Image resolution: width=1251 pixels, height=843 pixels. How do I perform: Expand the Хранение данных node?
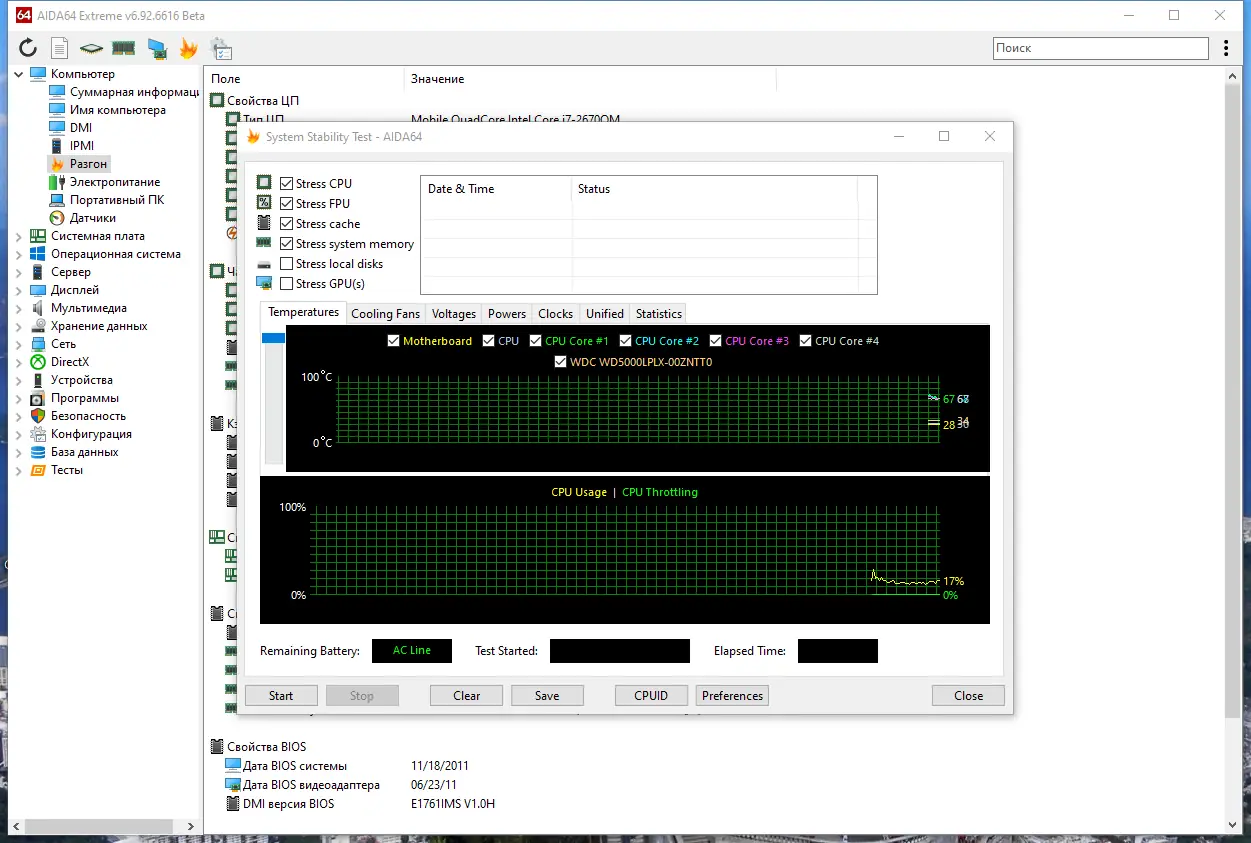tap(18, 326)
